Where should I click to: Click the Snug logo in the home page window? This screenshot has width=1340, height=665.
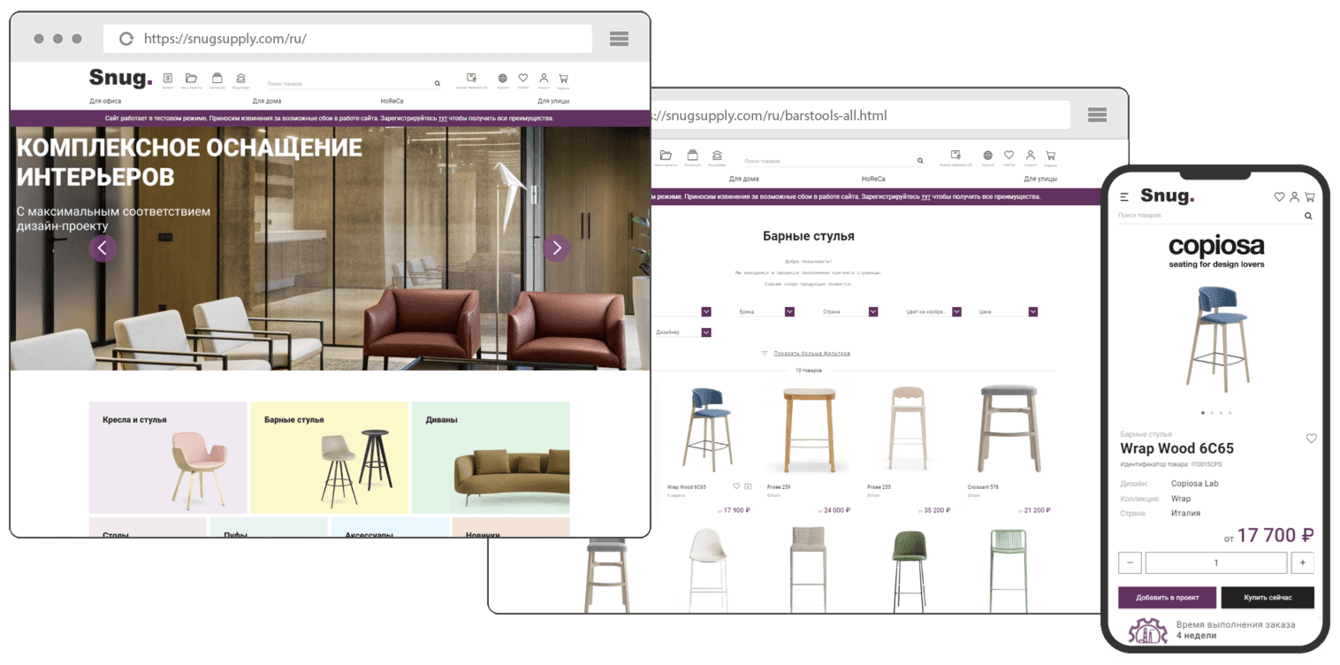pos(120,78)
